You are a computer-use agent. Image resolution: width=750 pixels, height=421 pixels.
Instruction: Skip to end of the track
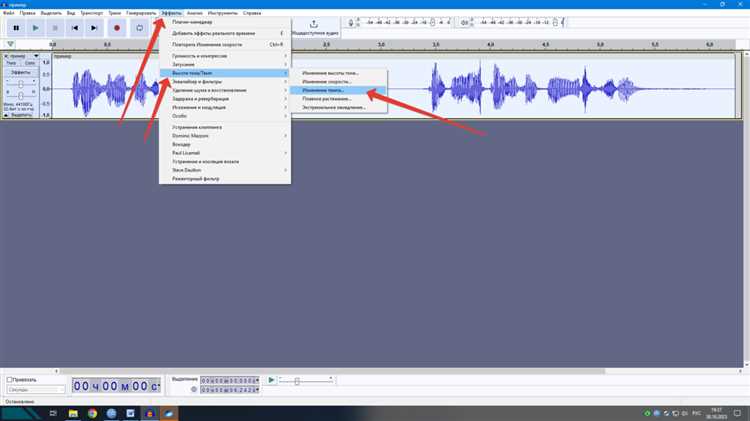(x=94, y=28)
